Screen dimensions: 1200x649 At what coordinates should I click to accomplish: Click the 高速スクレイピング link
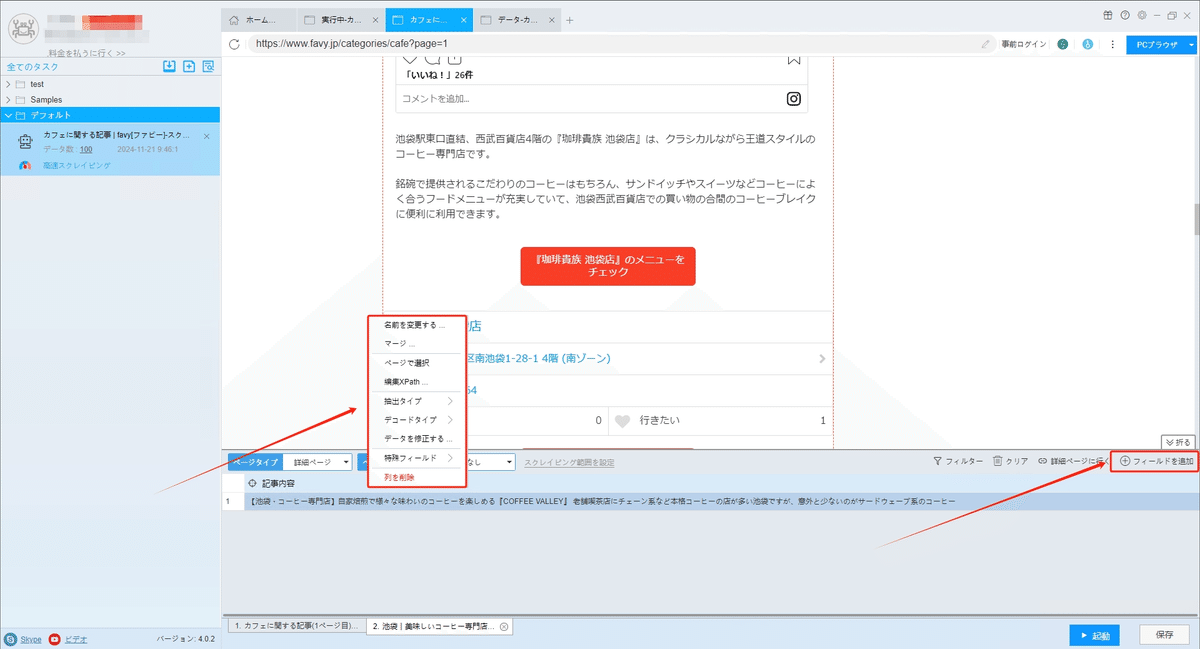(x=77, y=166)
